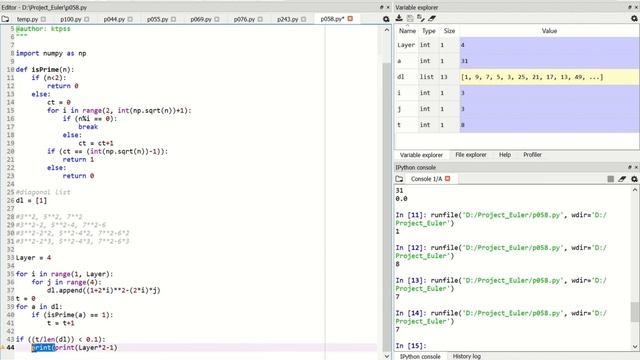This screenshot has height=360, width=640.
Task: Switch to the File explorer tab
Action: tap(471, 155)
